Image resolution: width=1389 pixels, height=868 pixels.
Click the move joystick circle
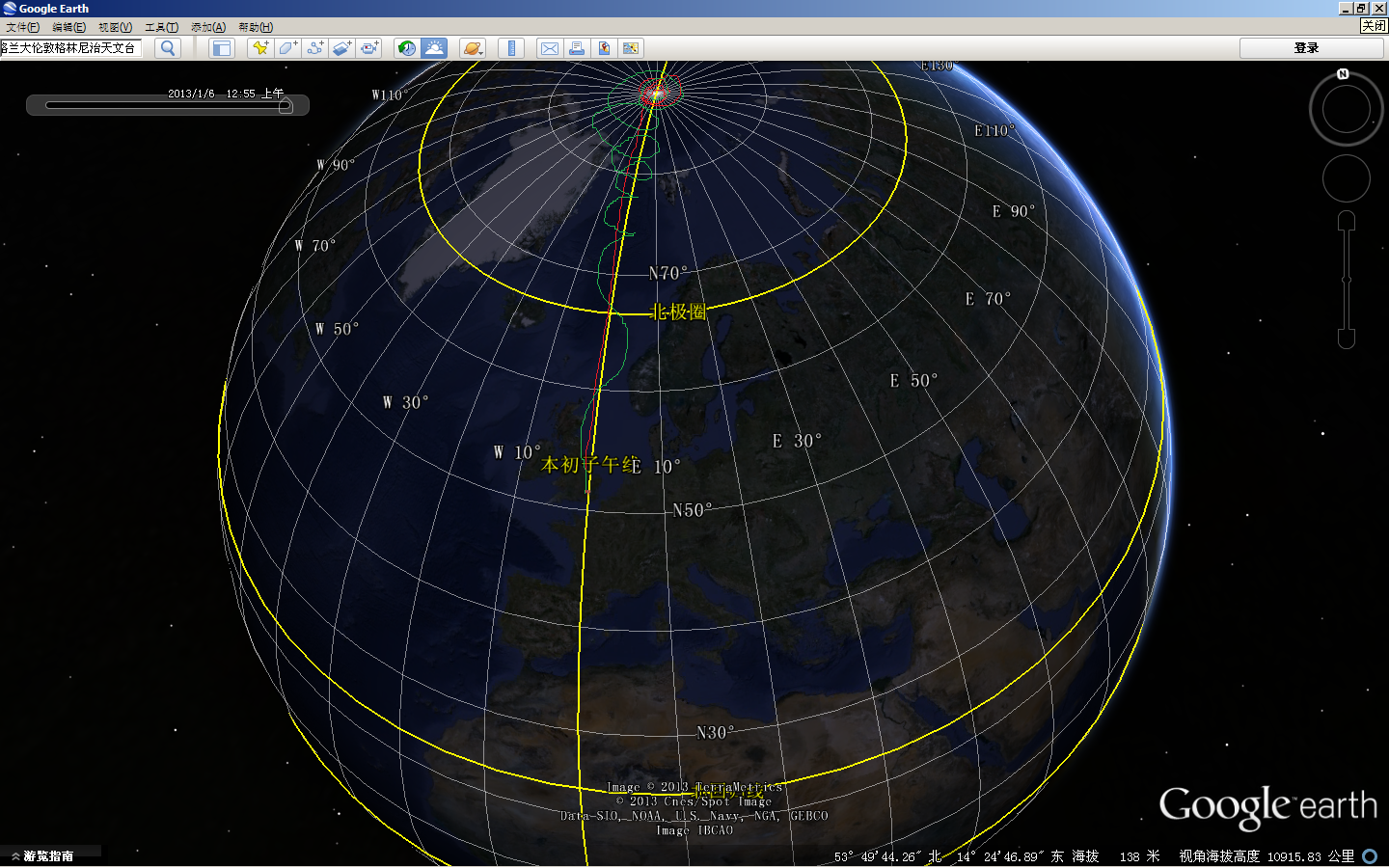pos(1347,179)
